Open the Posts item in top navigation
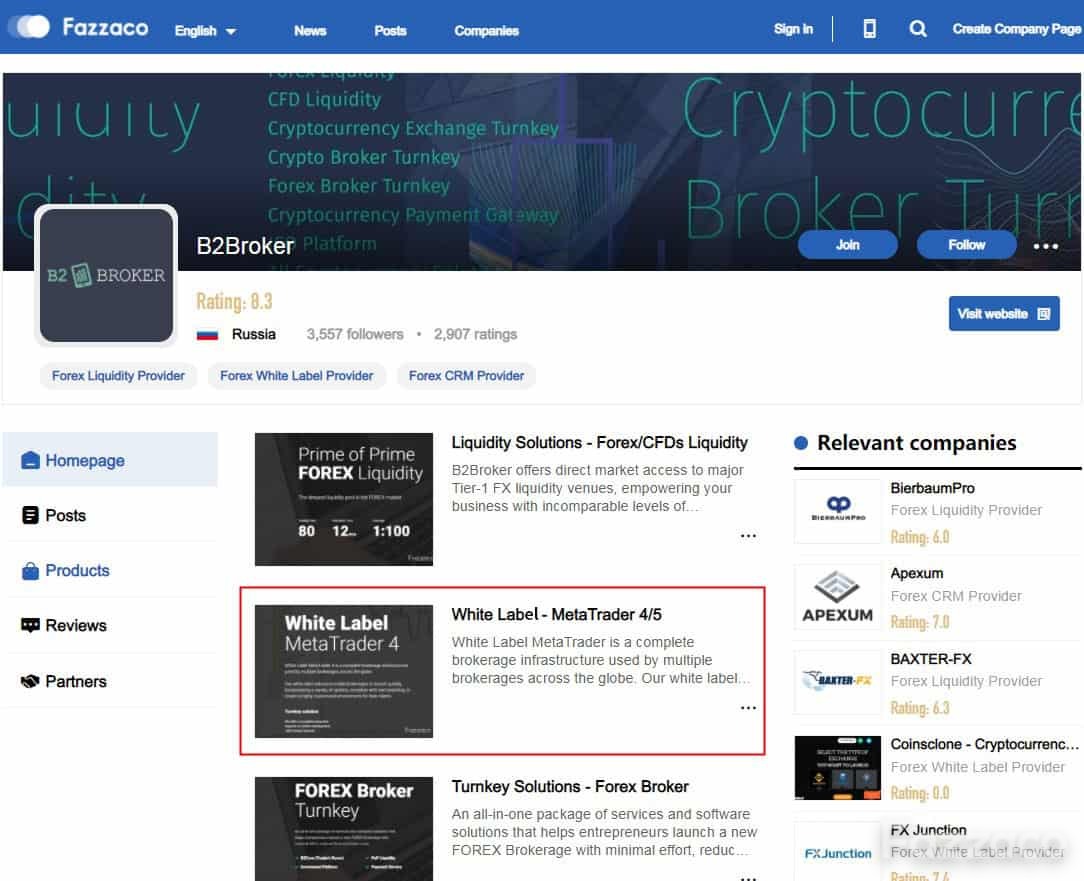This screenshot has width=1084, height=881. click(390, 30)
